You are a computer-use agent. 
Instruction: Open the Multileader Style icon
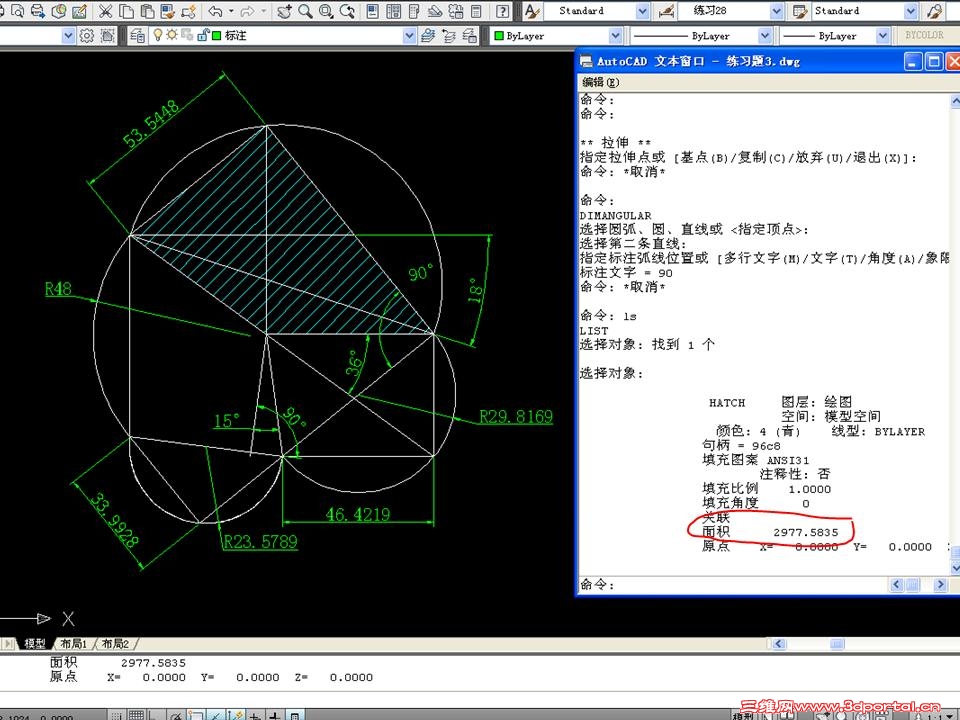(x=934, y=10)
